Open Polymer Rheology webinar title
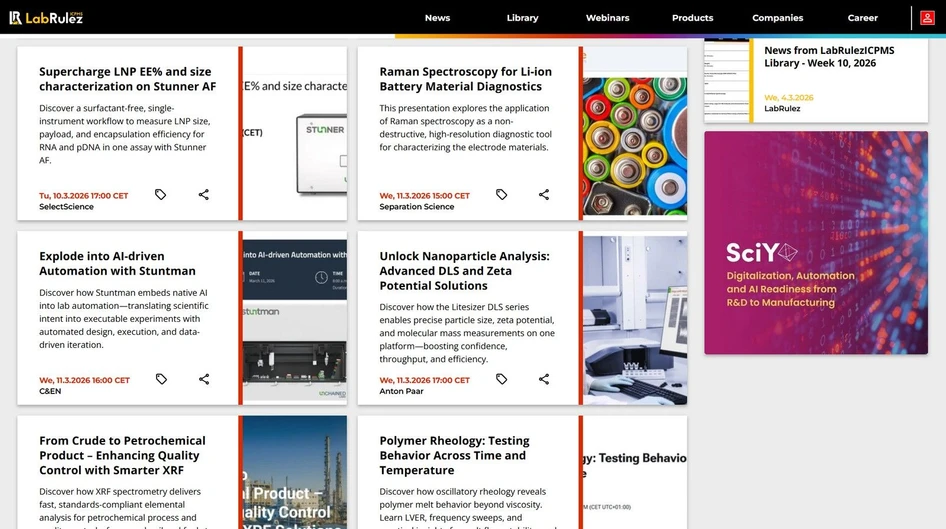This screenshot has width=946, height=529. pyautogui.click(x=454, y=455)
